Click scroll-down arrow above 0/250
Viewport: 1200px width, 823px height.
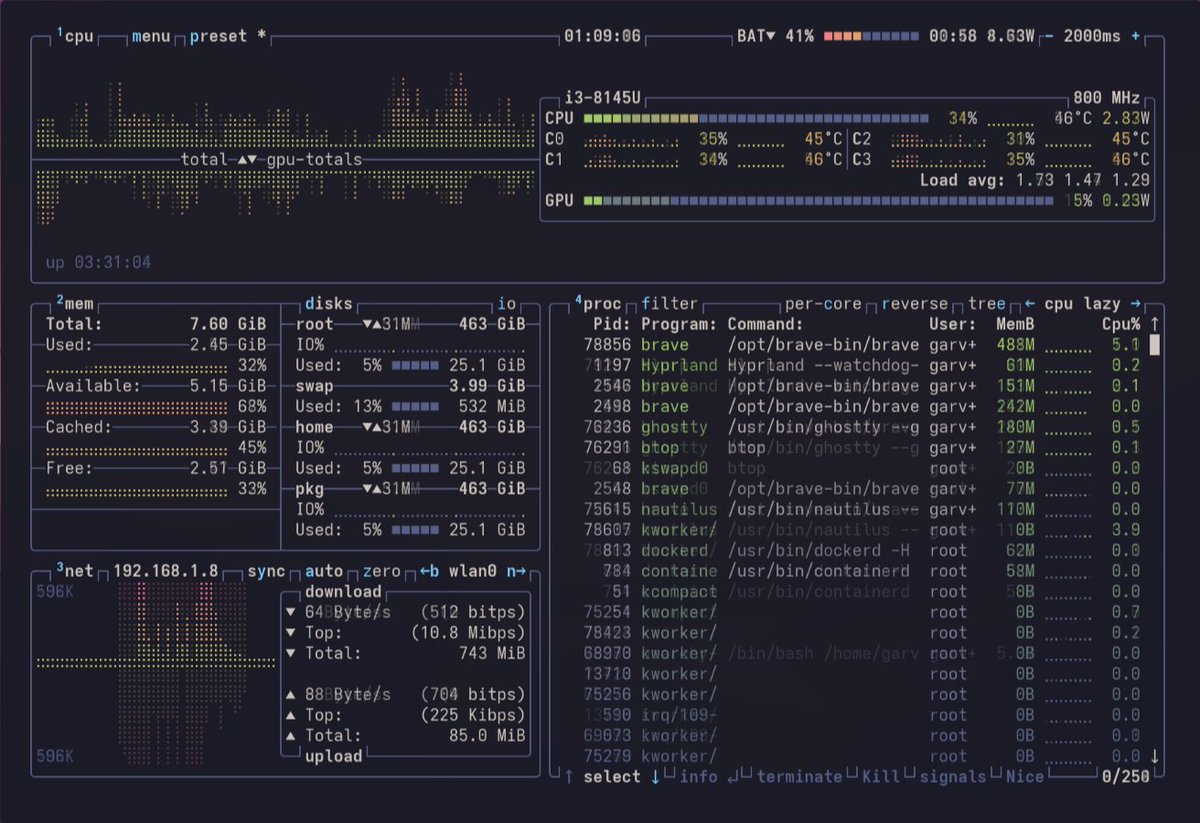(1155, 756)
